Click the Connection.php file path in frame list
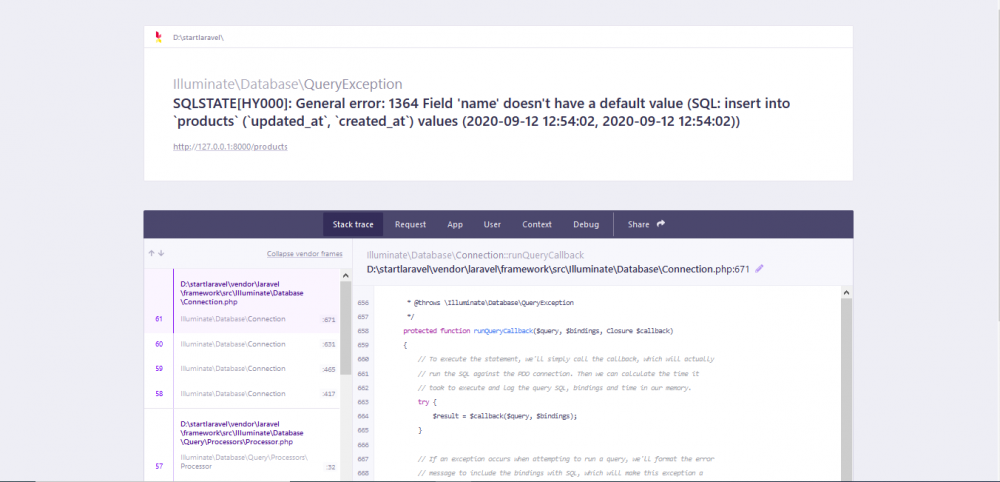This screenshot has height=482, width=1000. coord(242,293)
